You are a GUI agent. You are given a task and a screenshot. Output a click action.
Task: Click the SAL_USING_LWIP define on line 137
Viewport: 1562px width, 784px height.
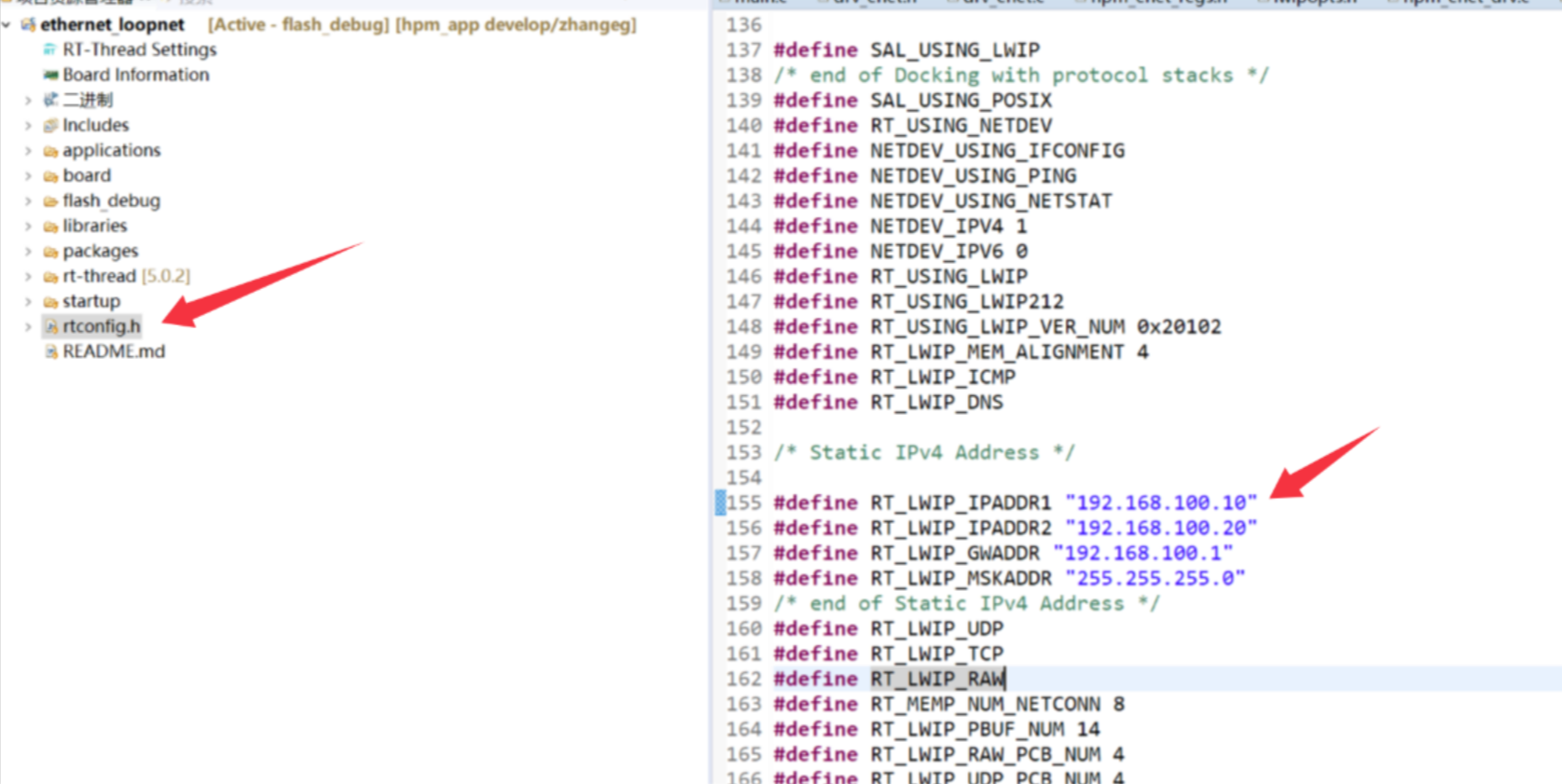tap(955, 49)
